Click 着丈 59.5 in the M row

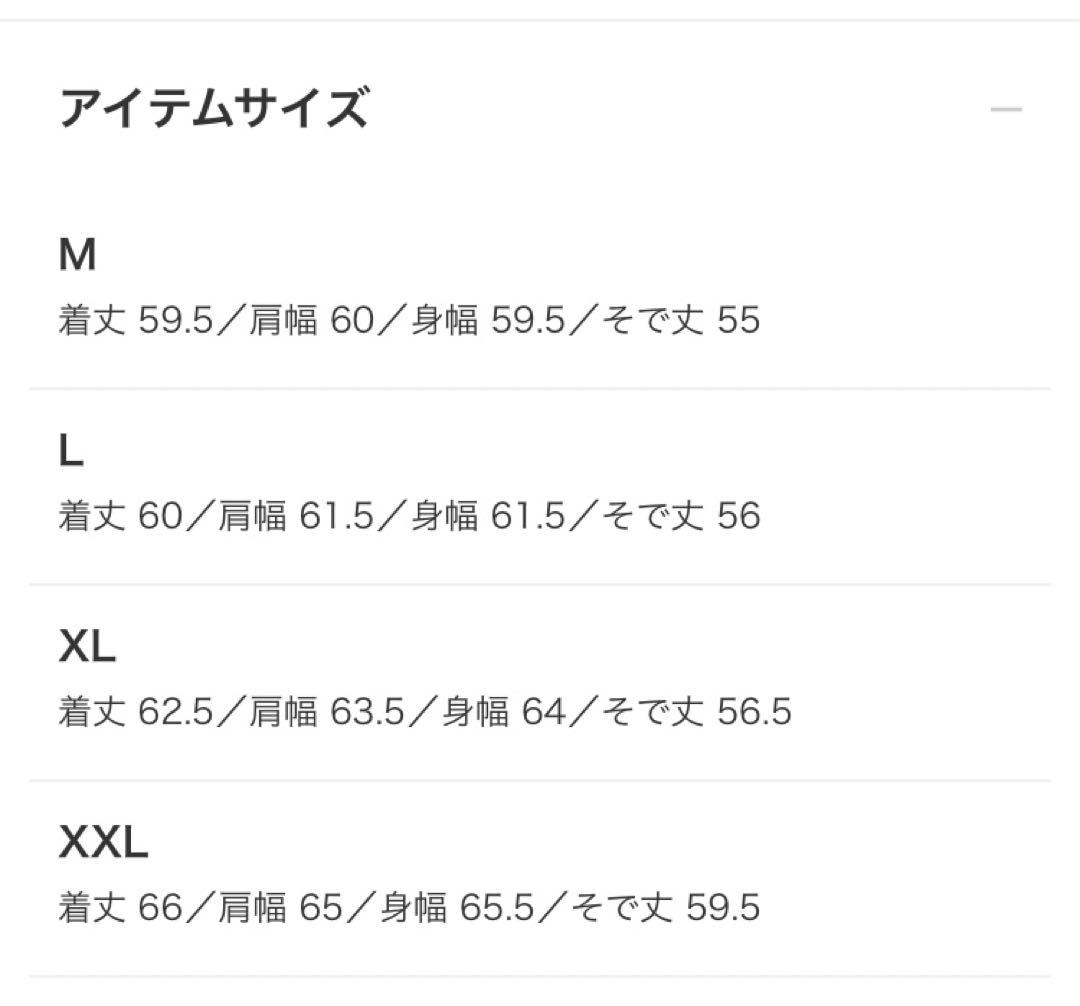(x=136, y=321)
